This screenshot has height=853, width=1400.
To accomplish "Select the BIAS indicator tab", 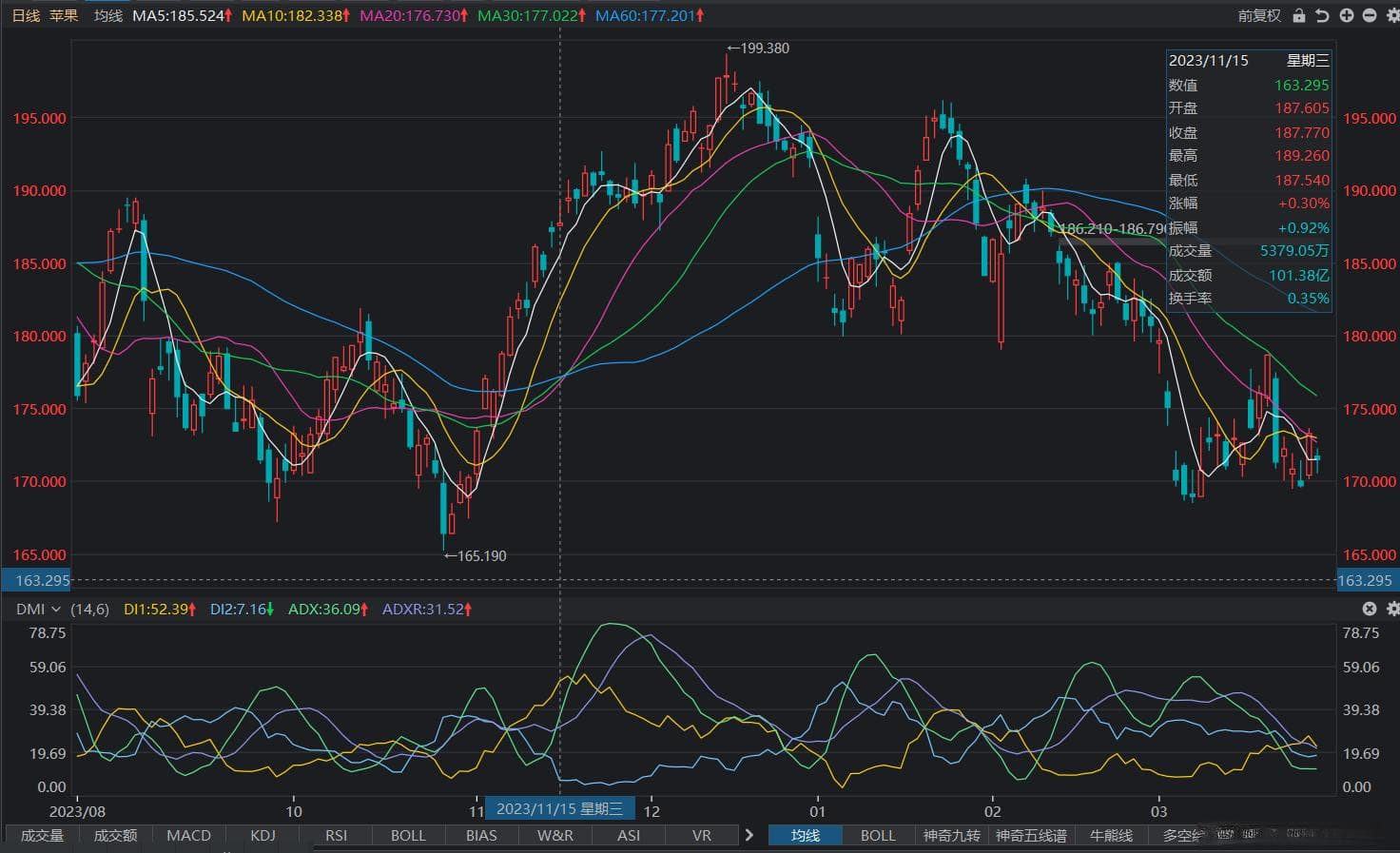I will pyautogui.click(x=481, y=835).
